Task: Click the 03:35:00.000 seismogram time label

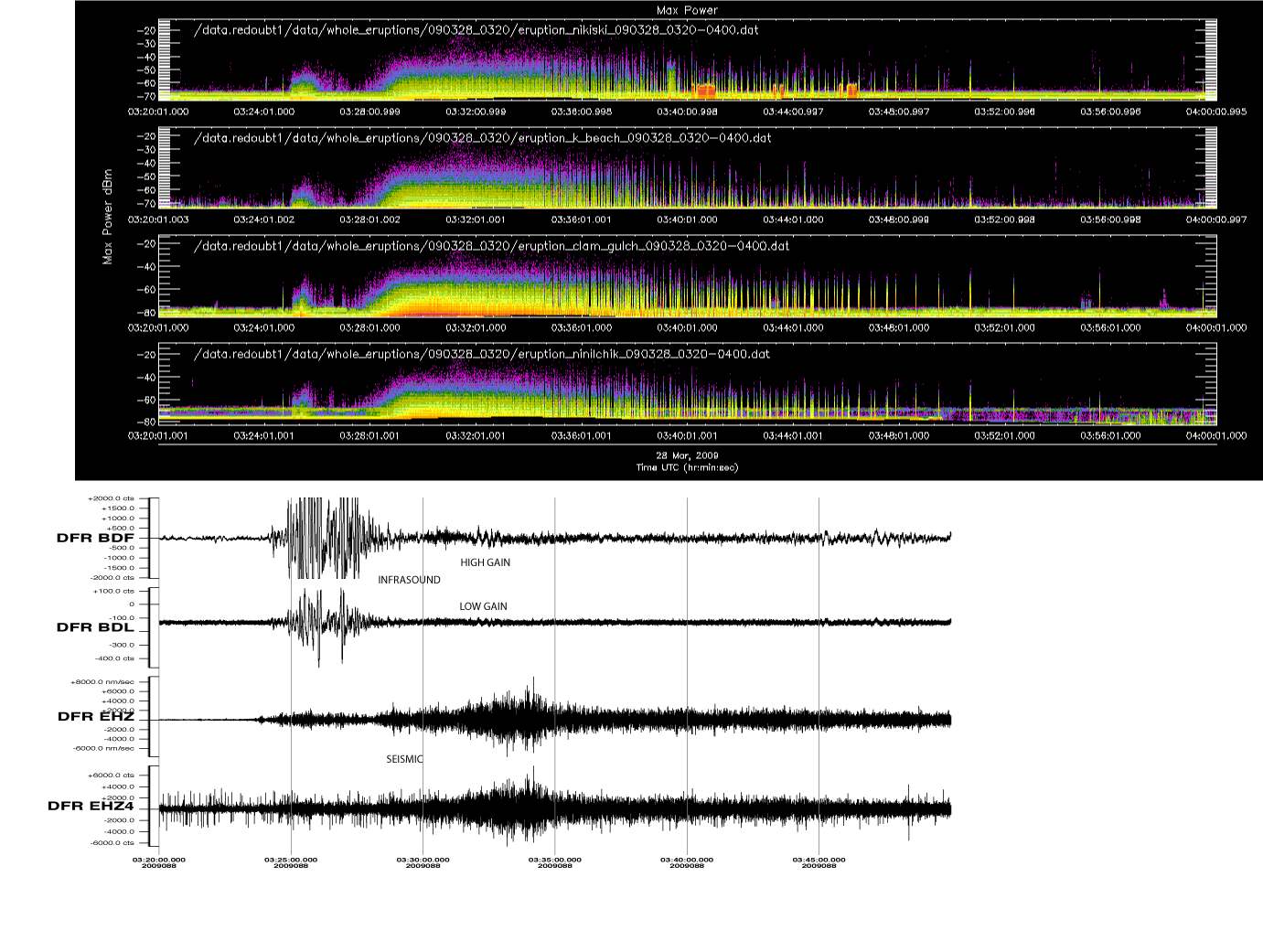Action: click(x=554, y=860)
